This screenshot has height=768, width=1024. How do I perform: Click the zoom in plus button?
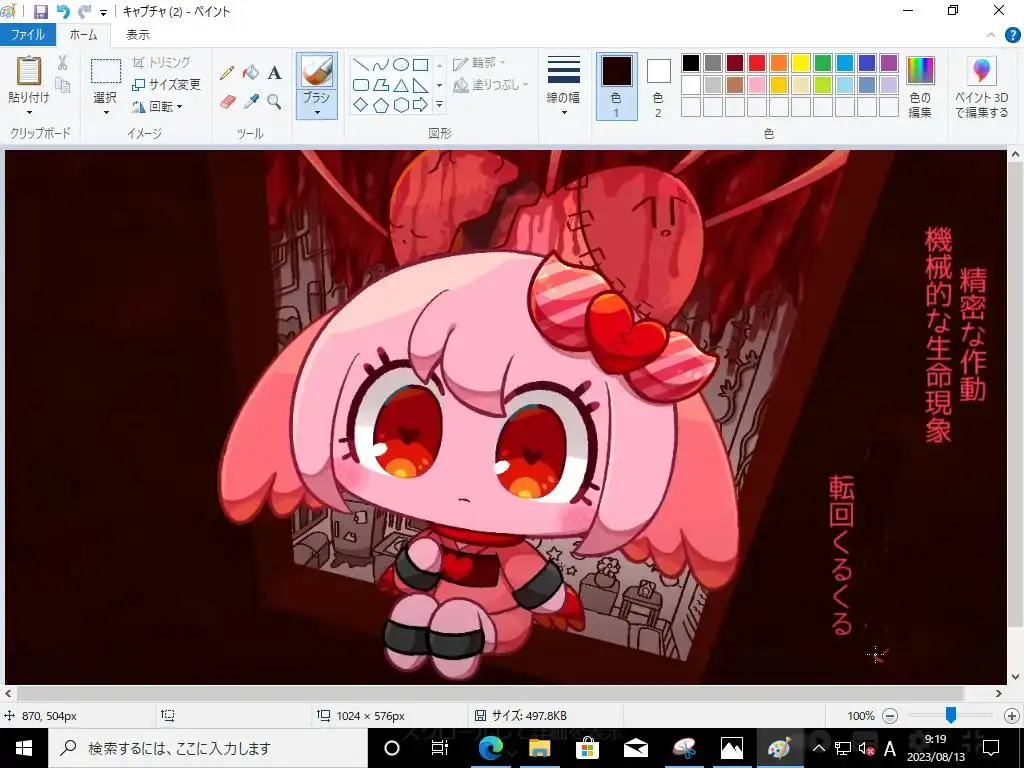(x=1012, y=716)
